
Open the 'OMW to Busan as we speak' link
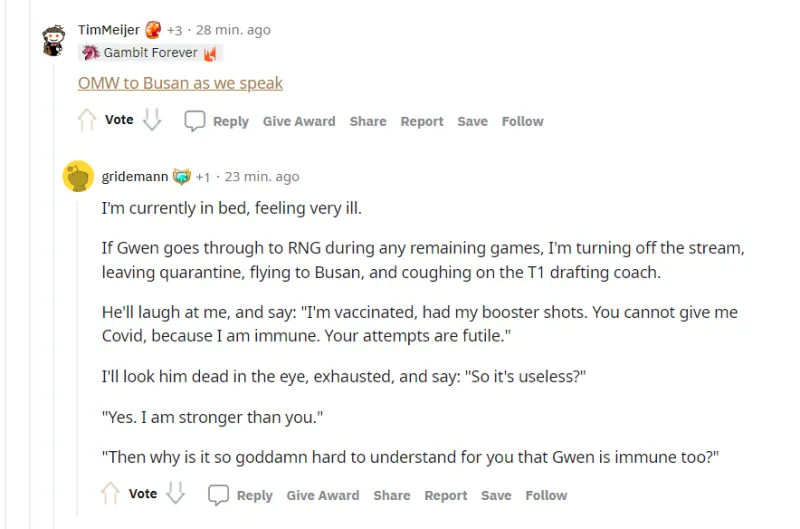point(180,83)
